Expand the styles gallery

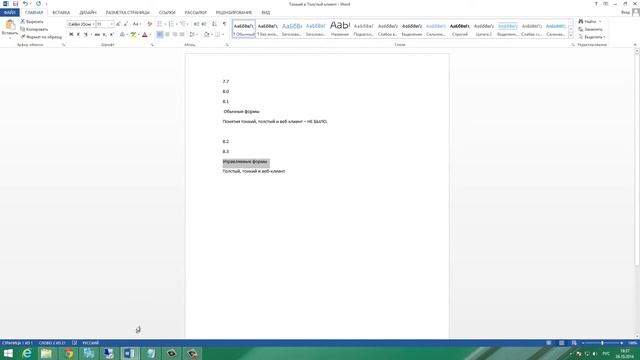coord(571,36)
